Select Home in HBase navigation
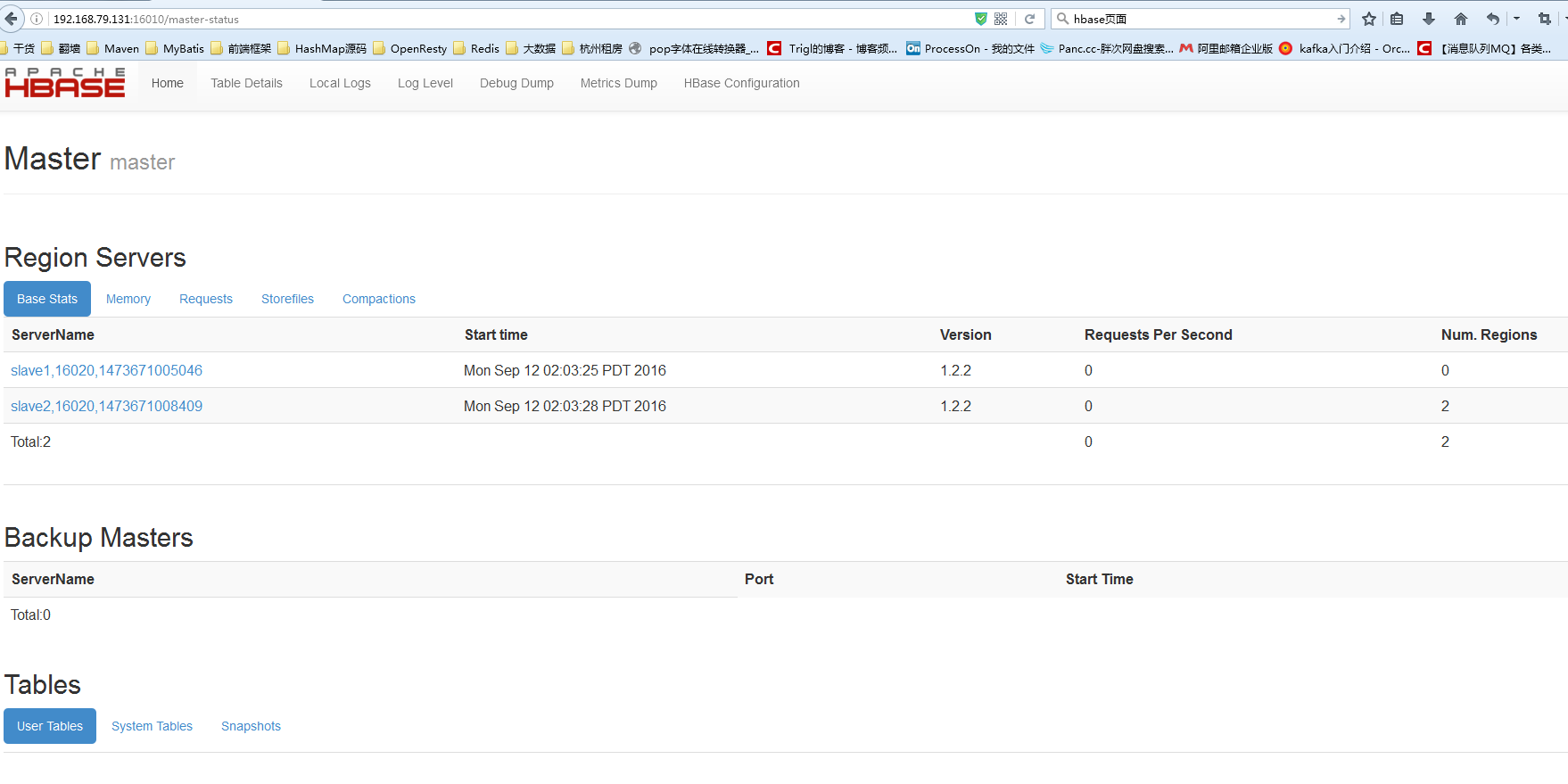Image resolution: width=1568 pixels, height=784 pixels. pos(168,83)
